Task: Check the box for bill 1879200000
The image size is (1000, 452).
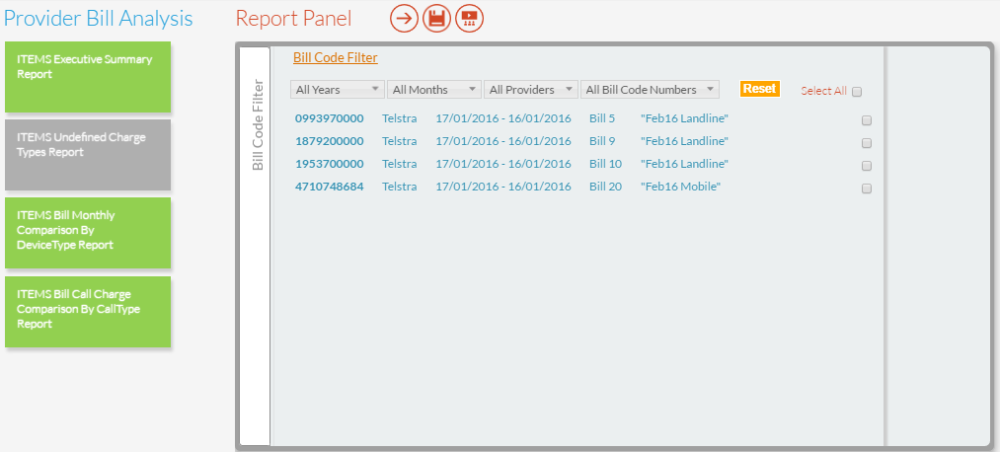Action: pos(867,143)
